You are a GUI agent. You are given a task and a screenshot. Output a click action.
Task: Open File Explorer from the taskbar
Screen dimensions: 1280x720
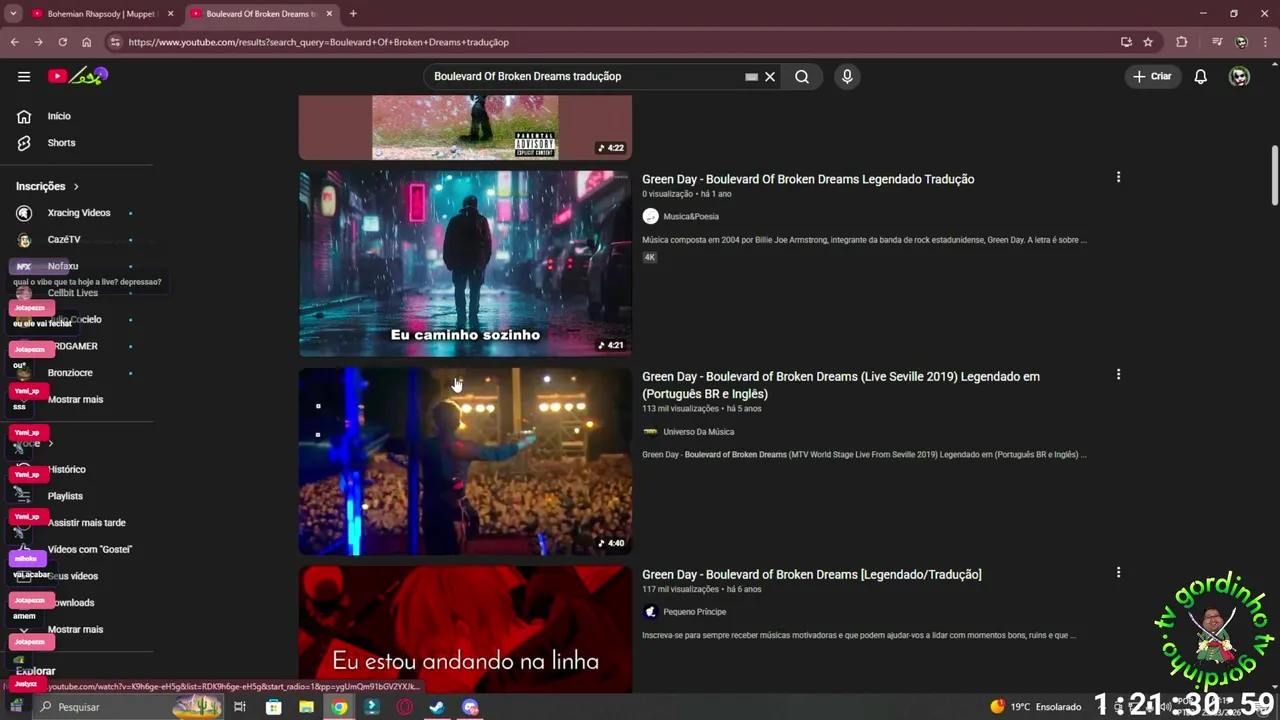point(306,707)
